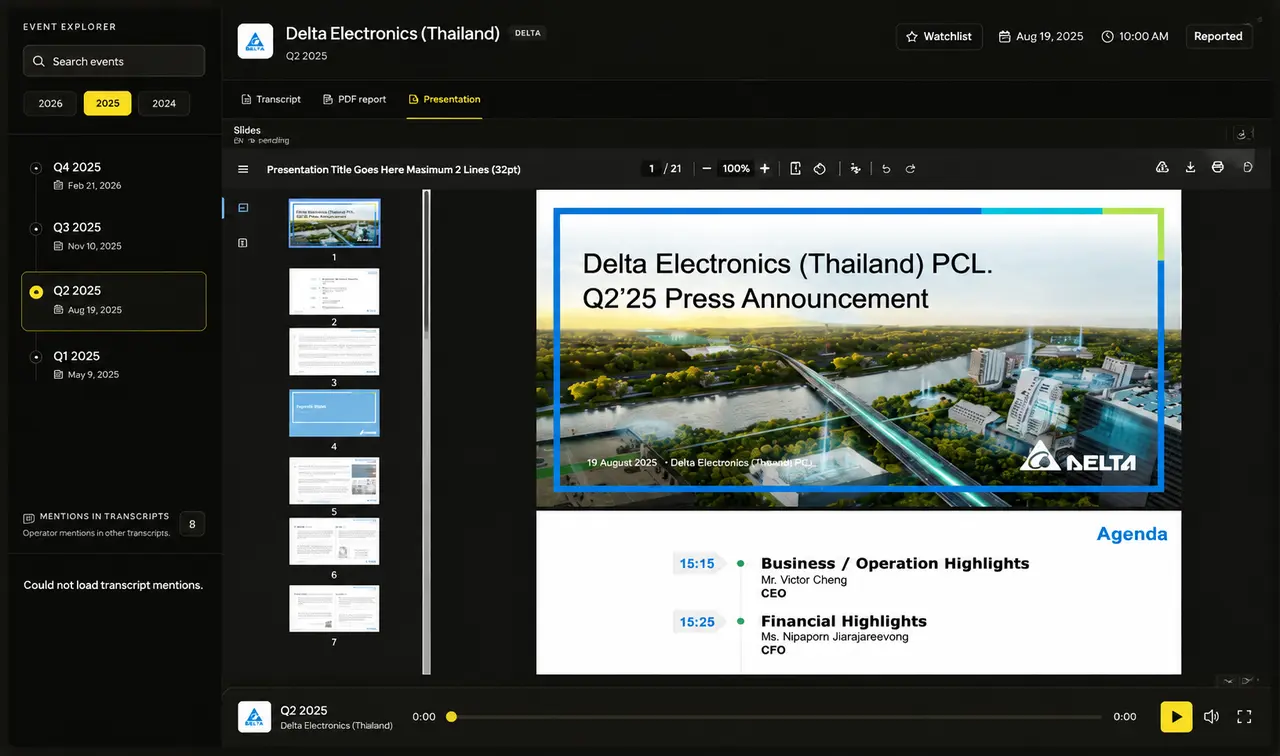Click the rotate page icon
1280x756 pixels.
820,169
